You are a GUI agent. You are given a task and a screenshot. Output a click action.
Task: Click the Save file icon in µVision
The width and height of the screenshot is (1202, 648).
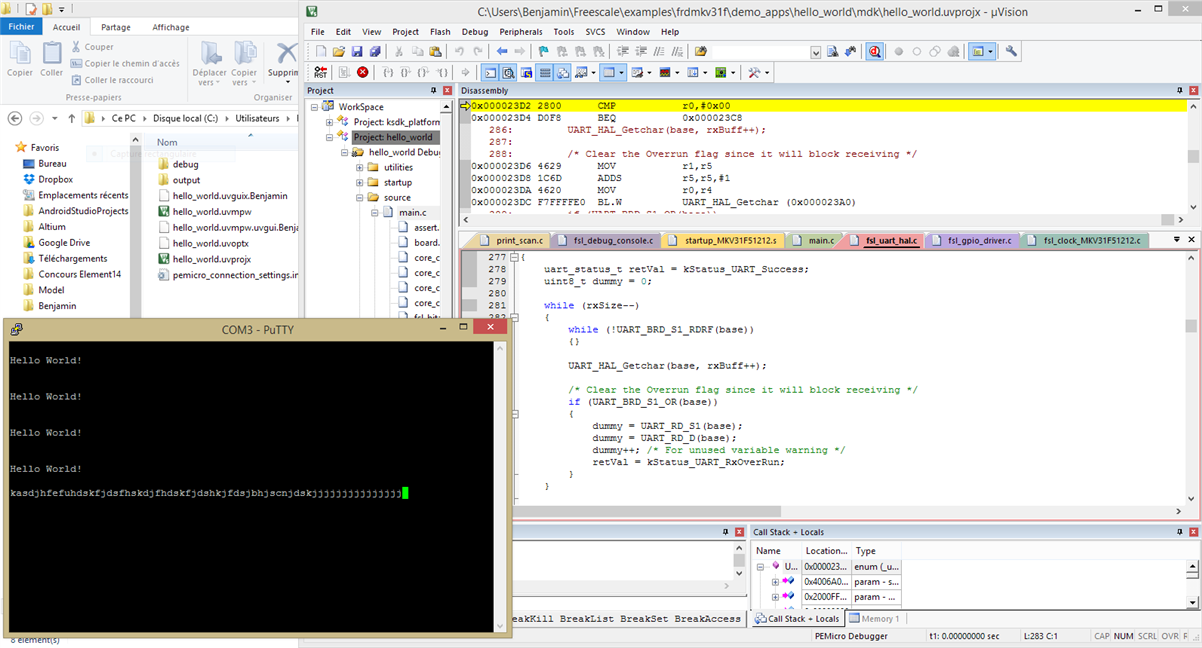[357, 51]
